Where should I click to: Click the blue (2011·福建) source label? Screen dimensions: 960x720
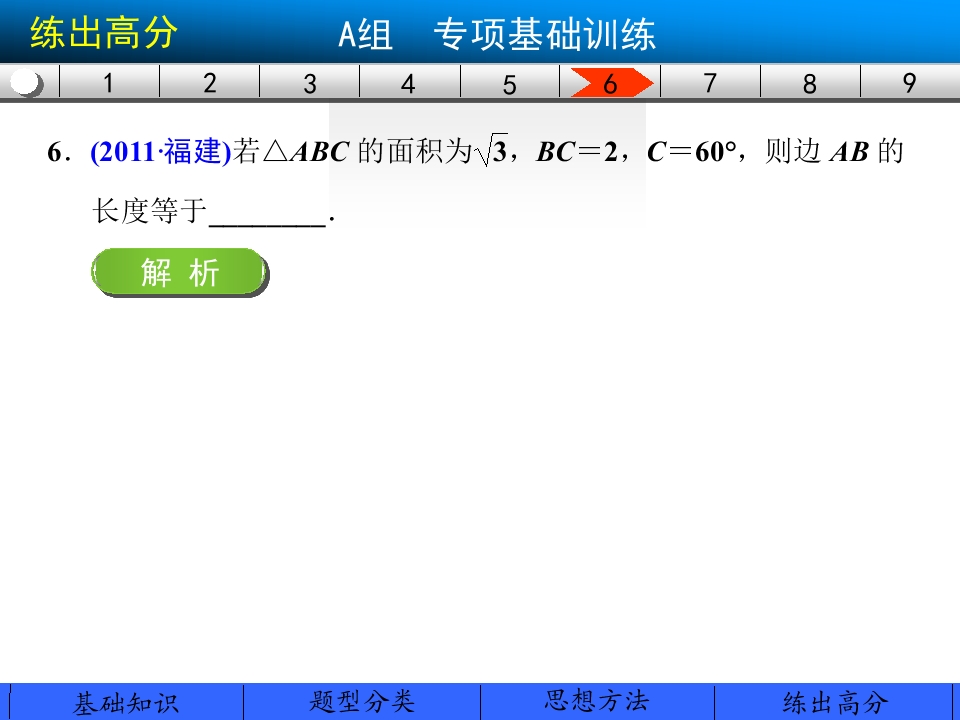[160, 151]
